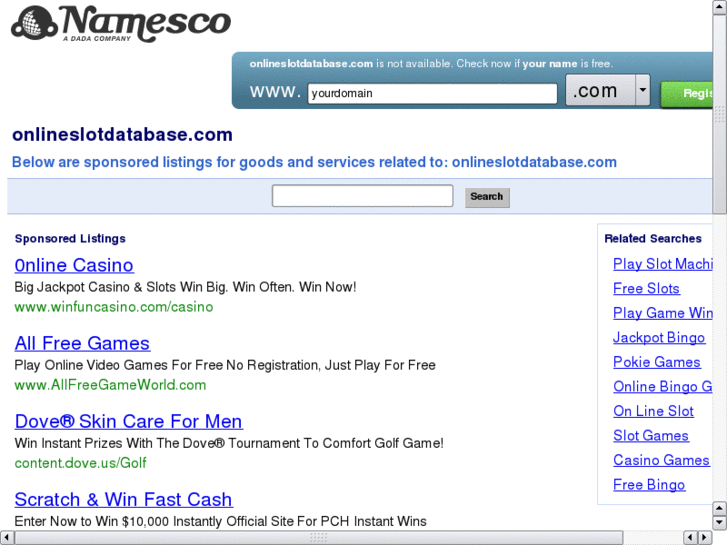Open Dove Skin Care For Men link
The height and width of the screenshot is (545, 727).
[x=128, y=421]
